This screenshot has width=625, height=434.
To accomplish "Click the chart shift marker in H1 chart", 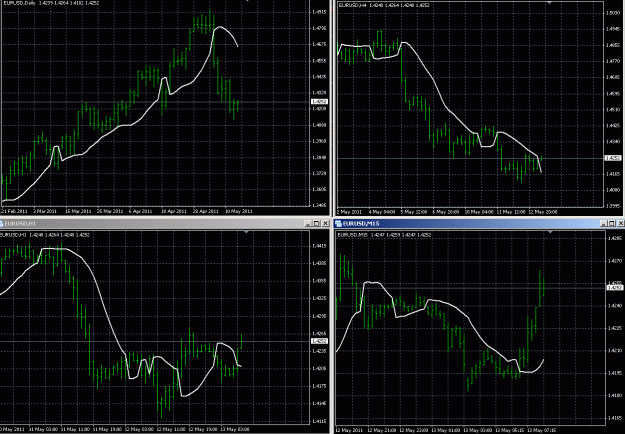I will (246, 232).
